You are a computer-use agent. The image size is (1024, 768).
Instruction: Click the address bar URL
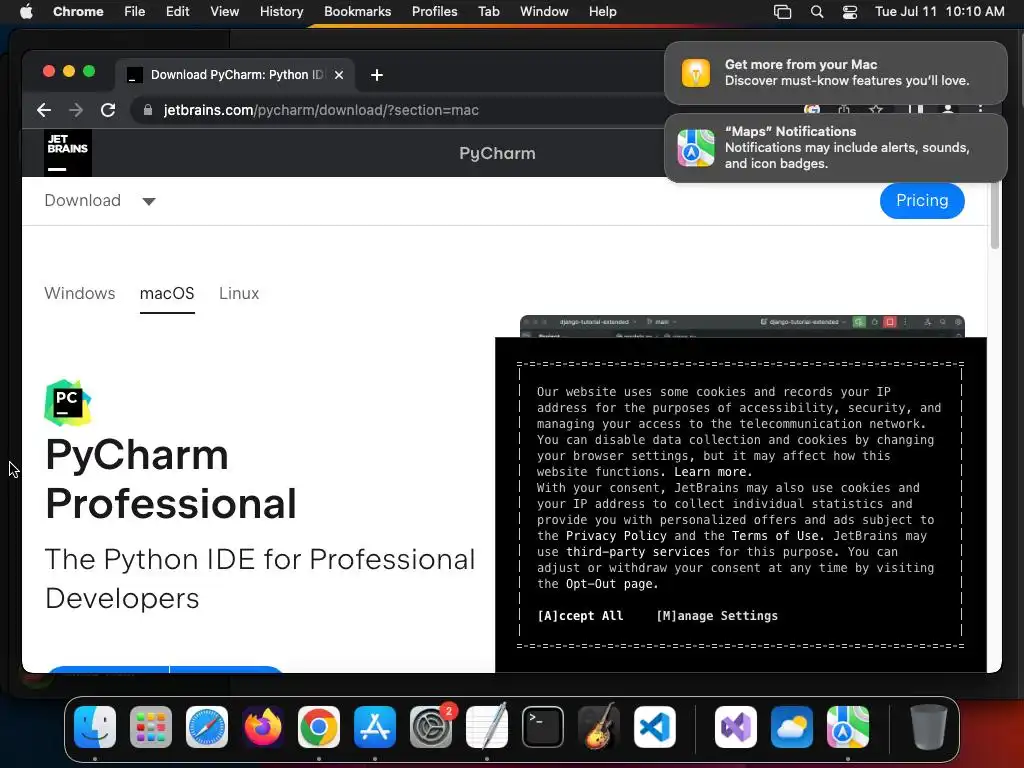click(x=321, y=110)
